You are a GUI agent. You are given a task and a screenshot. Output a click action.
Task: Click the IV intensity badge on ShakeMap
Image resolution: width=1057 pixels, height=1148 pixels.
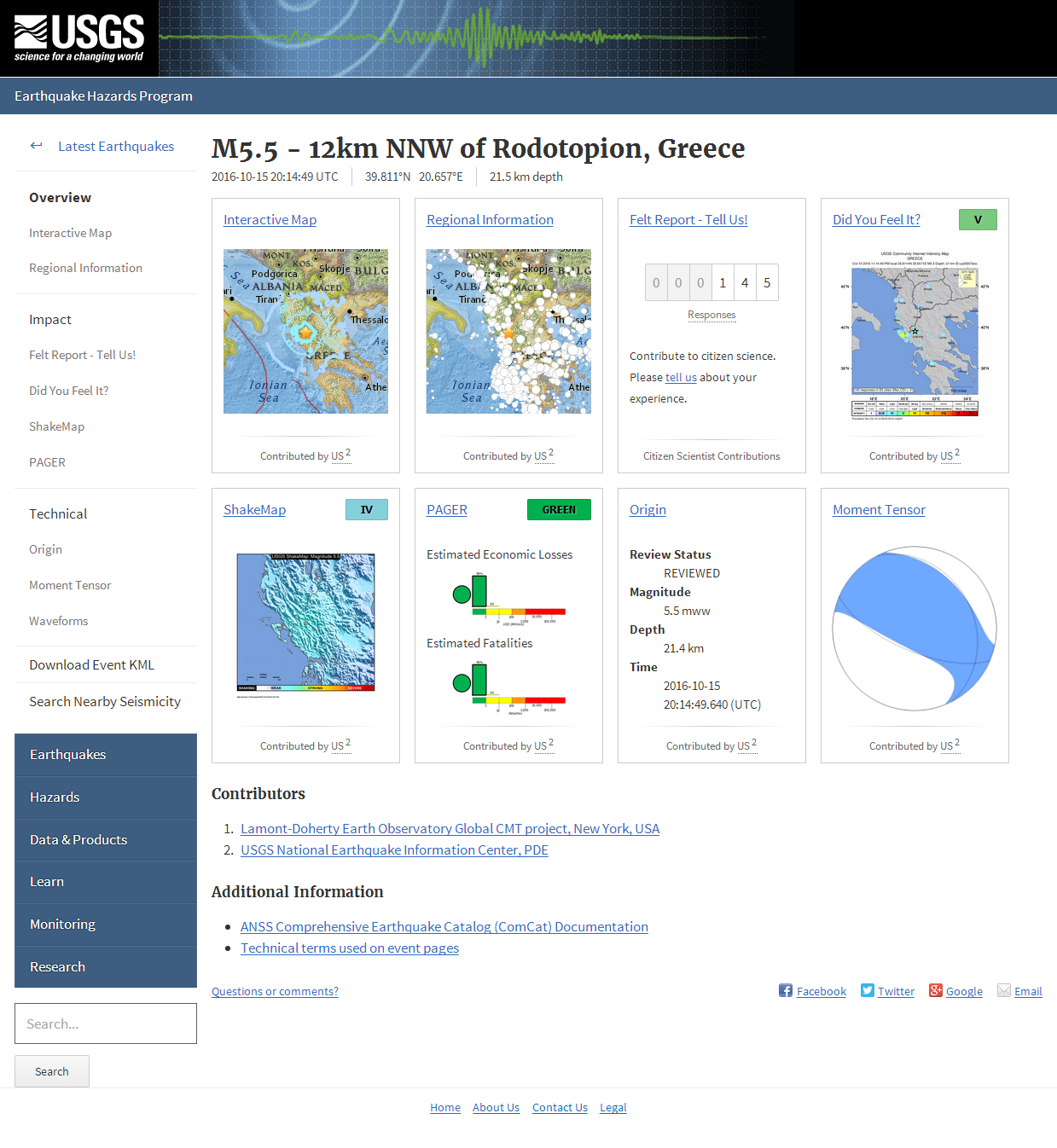(366, 509)
